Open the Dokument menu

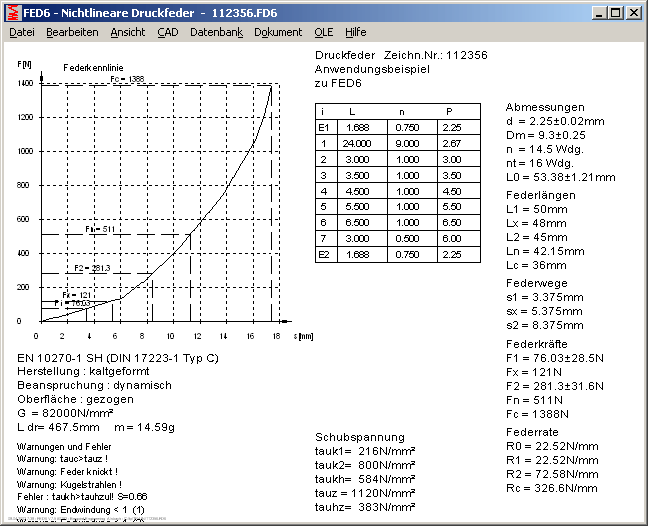point(278,32)
